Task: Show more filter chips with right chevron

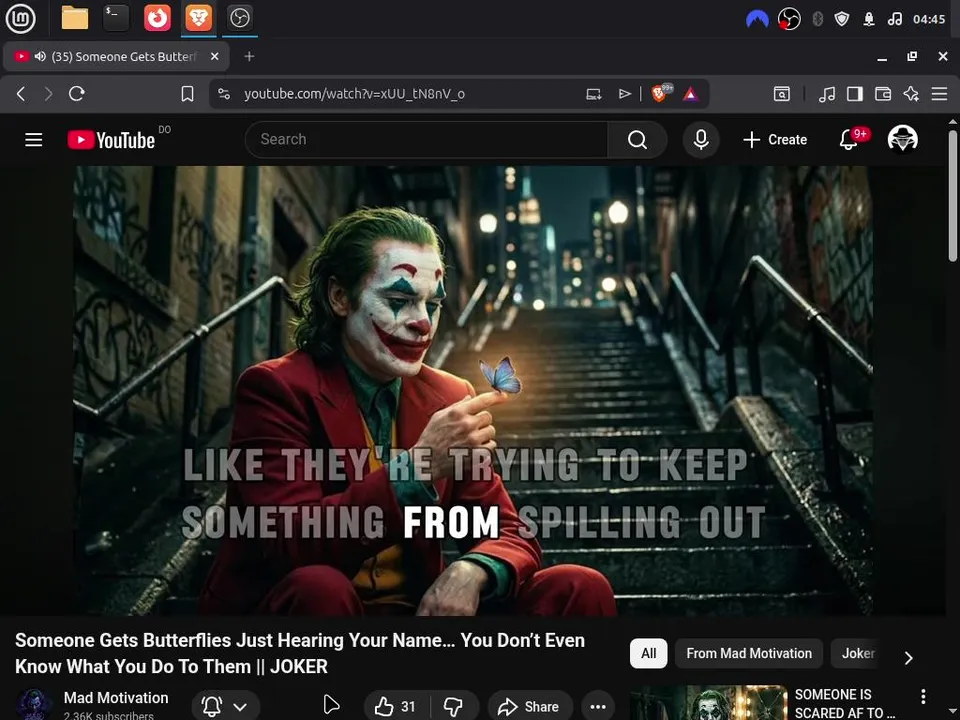Action: point(909,658)
